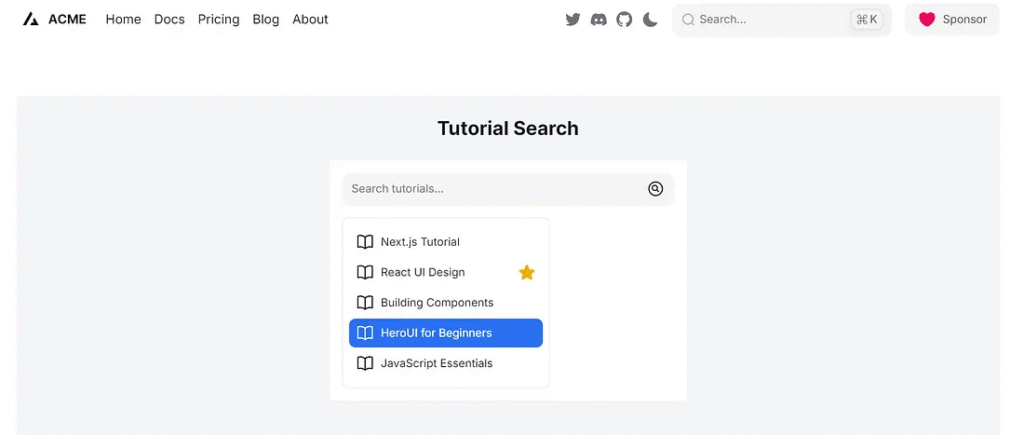Click the Search tutorials input field
Screen dimensions: 1024x435
(495, 189)
